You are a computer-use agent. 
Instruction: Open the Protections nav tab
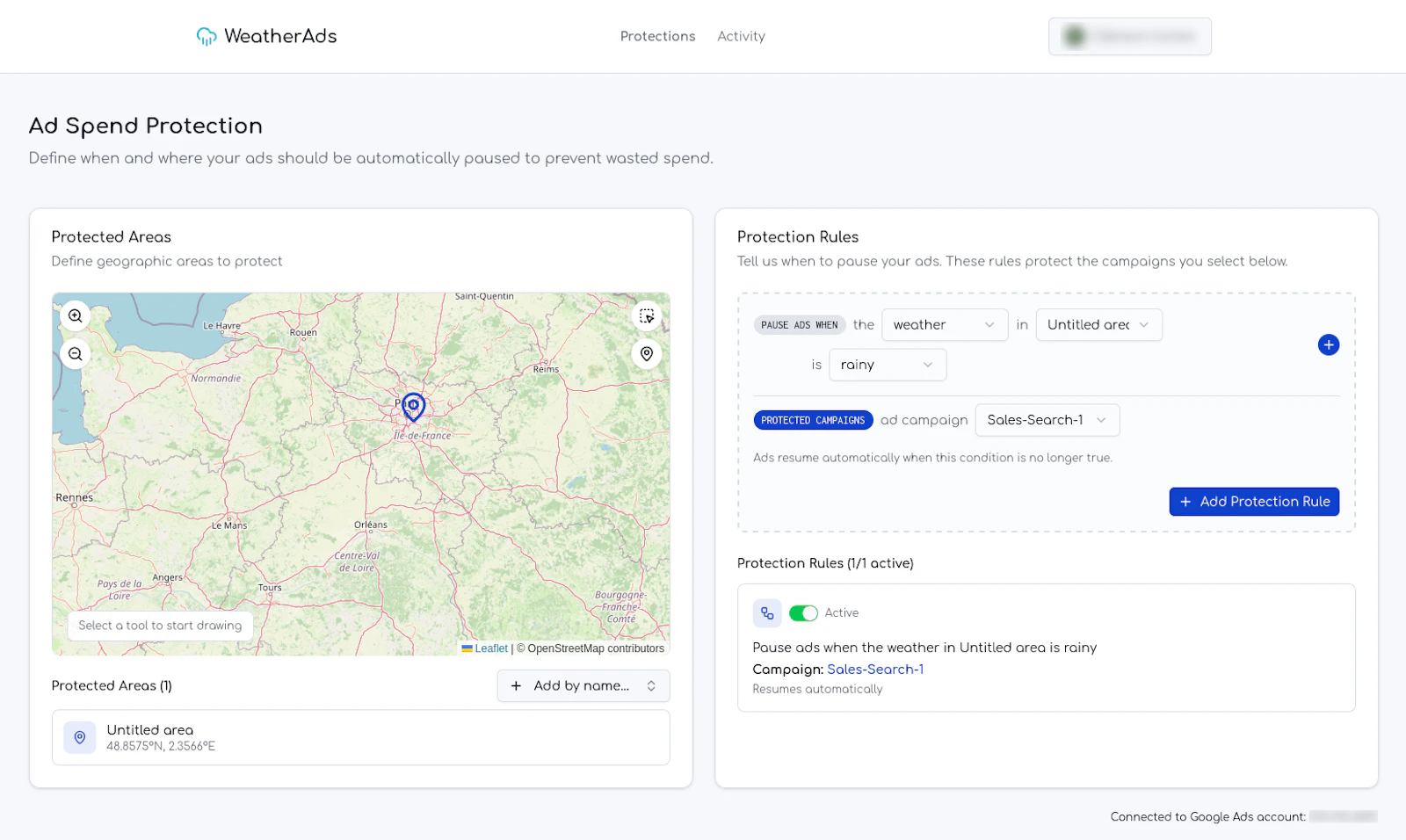[657, 36]
